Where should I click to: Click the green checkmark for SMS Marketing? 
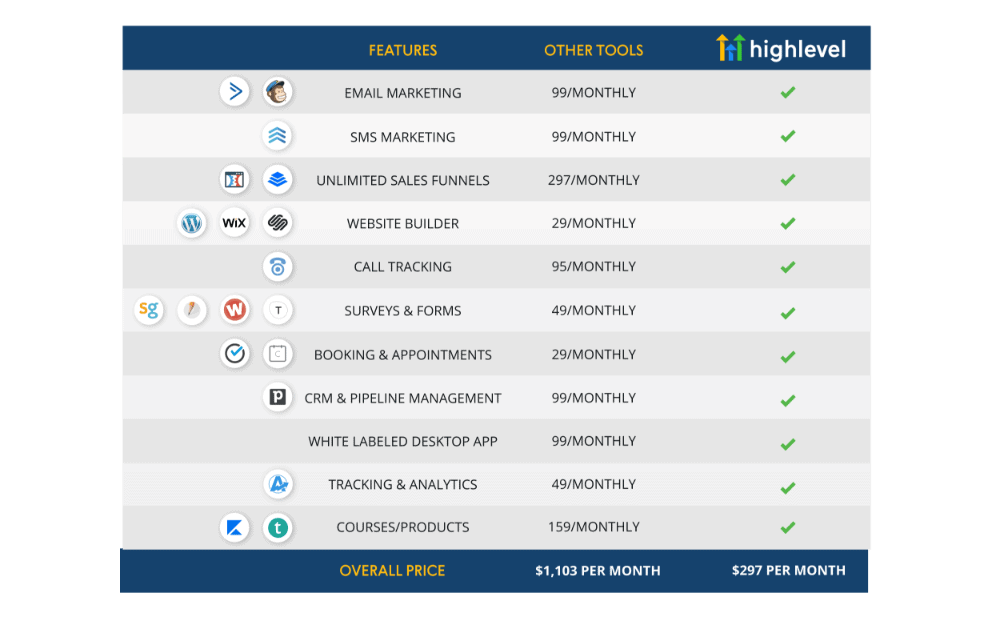coord(788,136)
